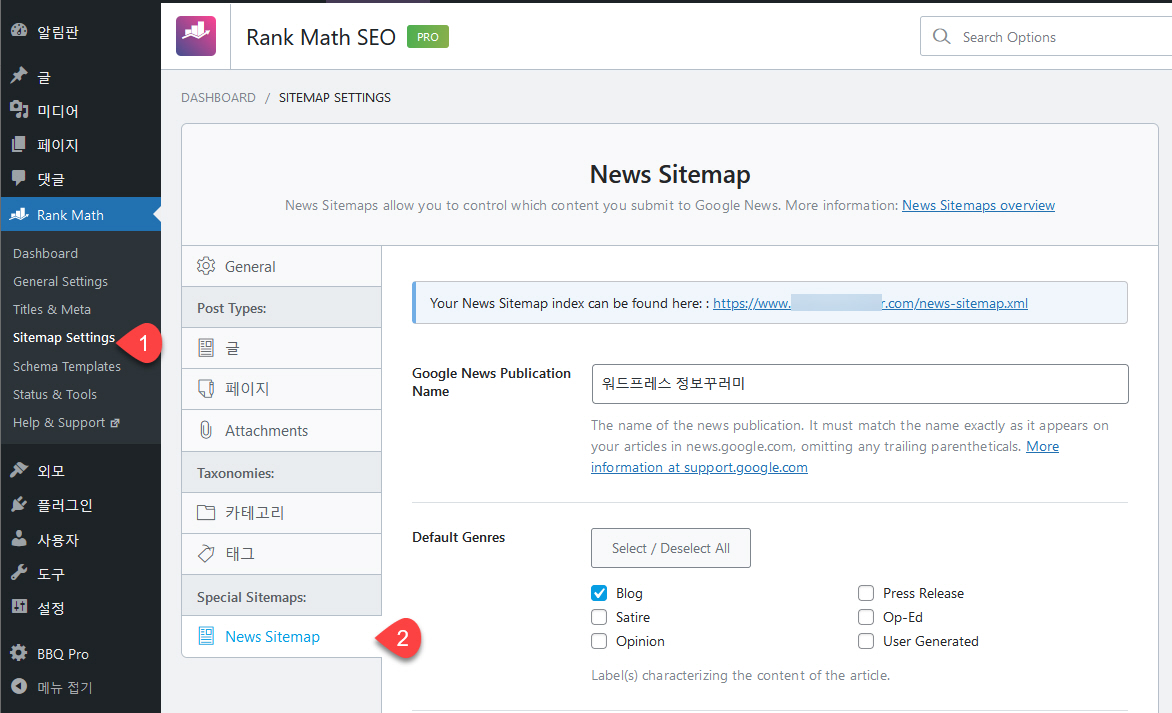This screenshot has height=713, width=1172.
Task: Open the 글 post type tab
Action: [281, 348]
